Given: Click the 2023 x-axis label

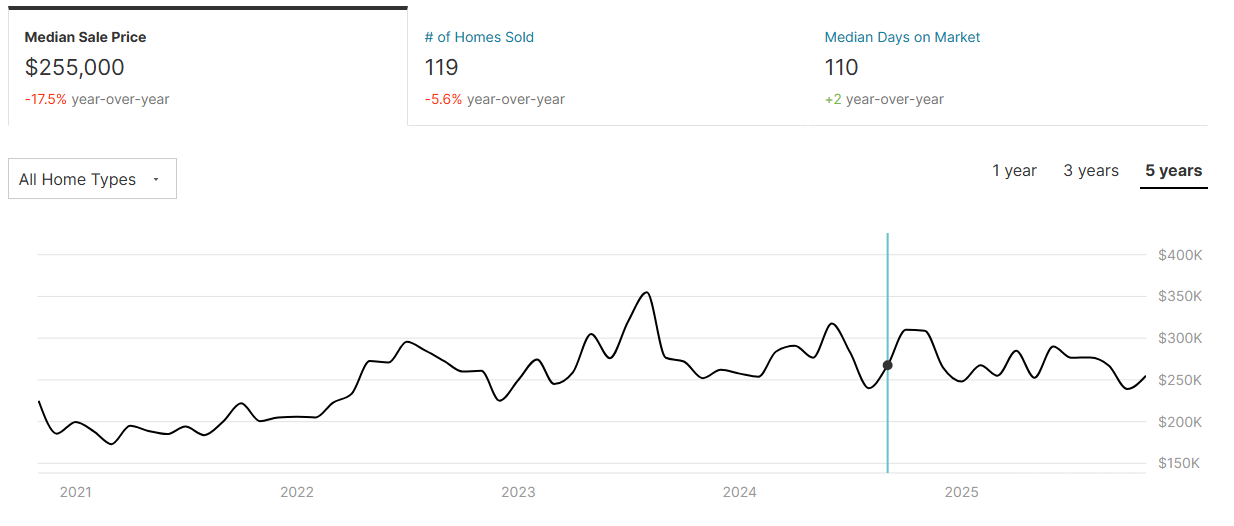Looking at the screenshot, I should pyautogui.click(x=518, y=492).
